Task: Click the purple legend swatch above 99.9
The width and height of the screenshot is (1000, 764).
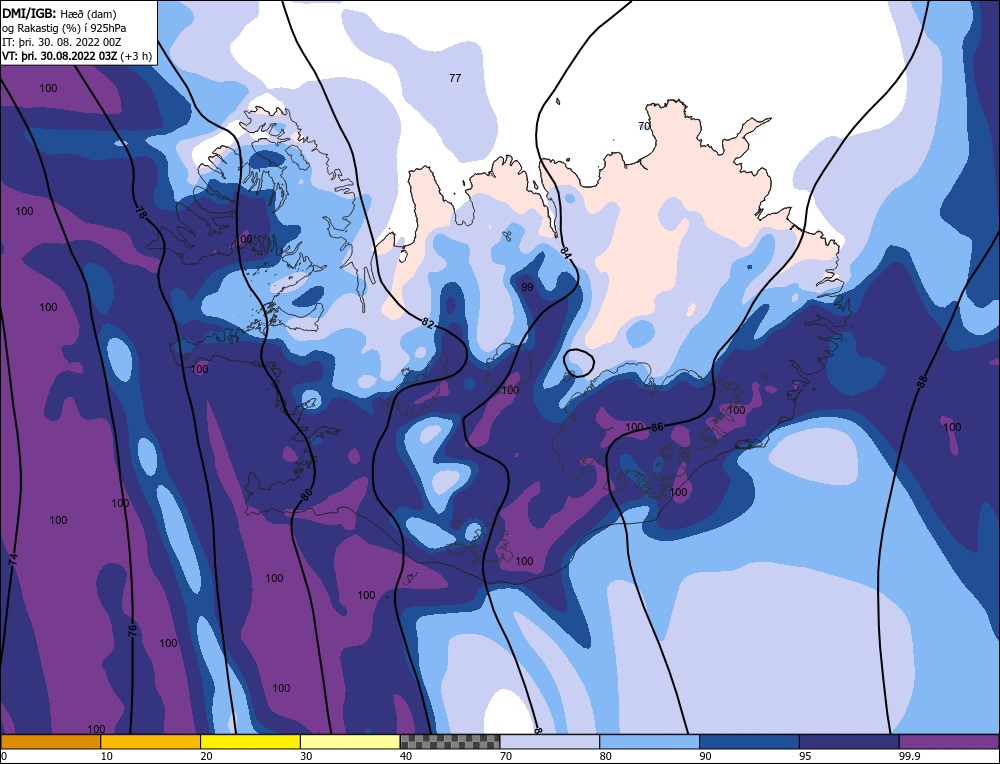Action: click(949, 741)
